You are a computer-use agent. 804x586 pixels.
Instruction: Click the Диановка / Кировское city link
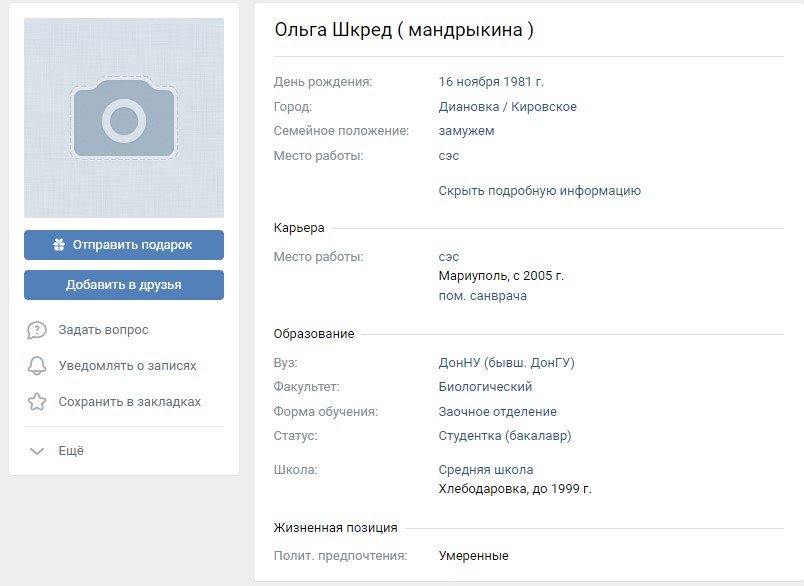pos(507,107)
